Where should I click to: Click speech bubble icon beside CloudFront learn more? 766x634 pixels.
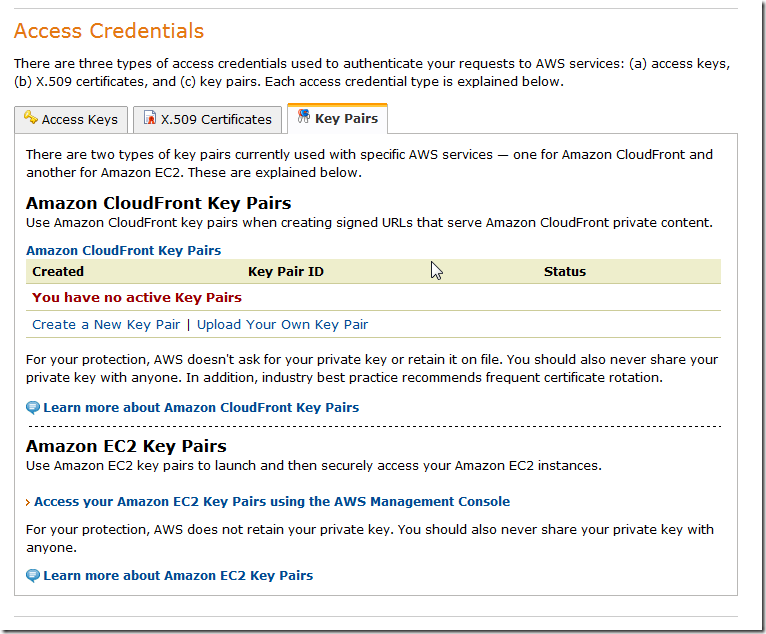point(33,408)
